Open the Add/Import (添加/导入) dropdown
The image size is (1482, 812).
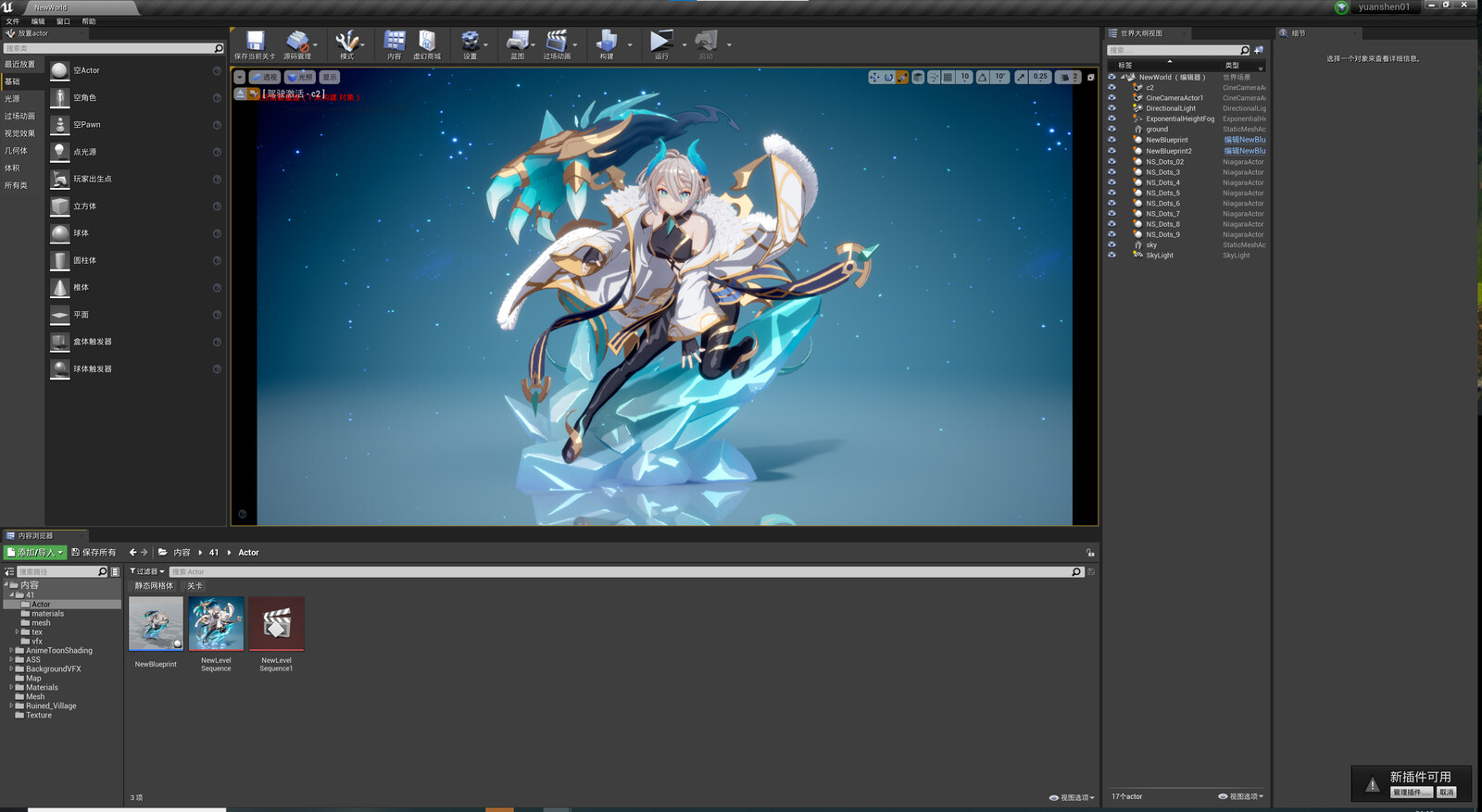coord(35,553)
